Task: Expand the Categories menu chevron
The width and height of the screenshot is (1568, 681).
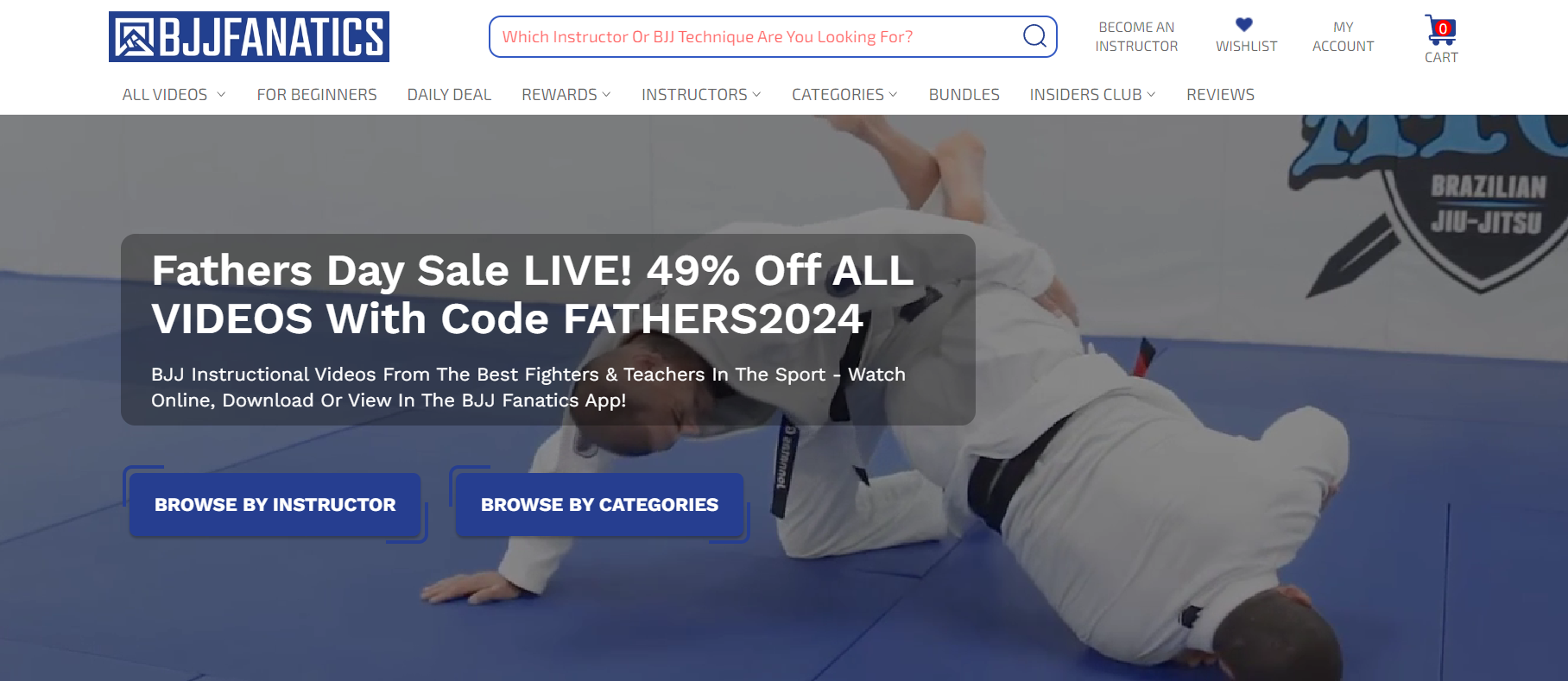Action: (x=893, y=95)
